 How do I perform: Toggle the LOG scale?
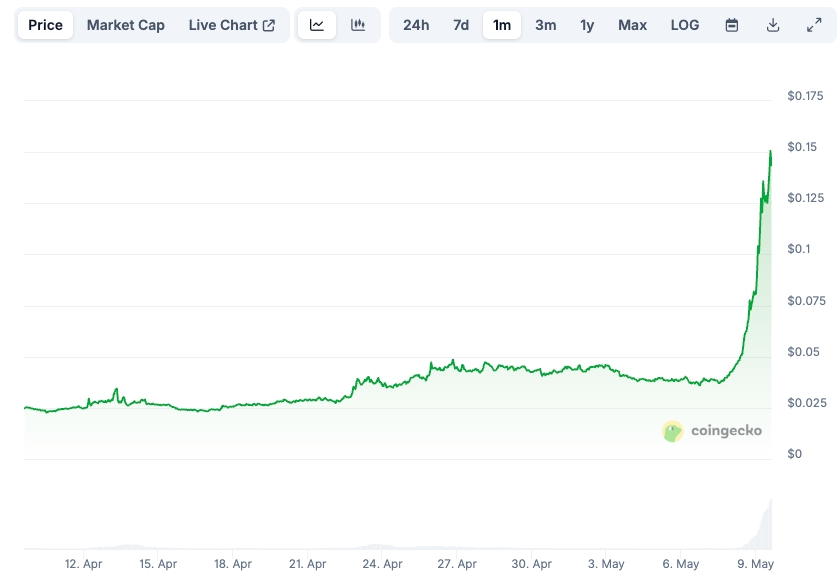coord(685,25)
